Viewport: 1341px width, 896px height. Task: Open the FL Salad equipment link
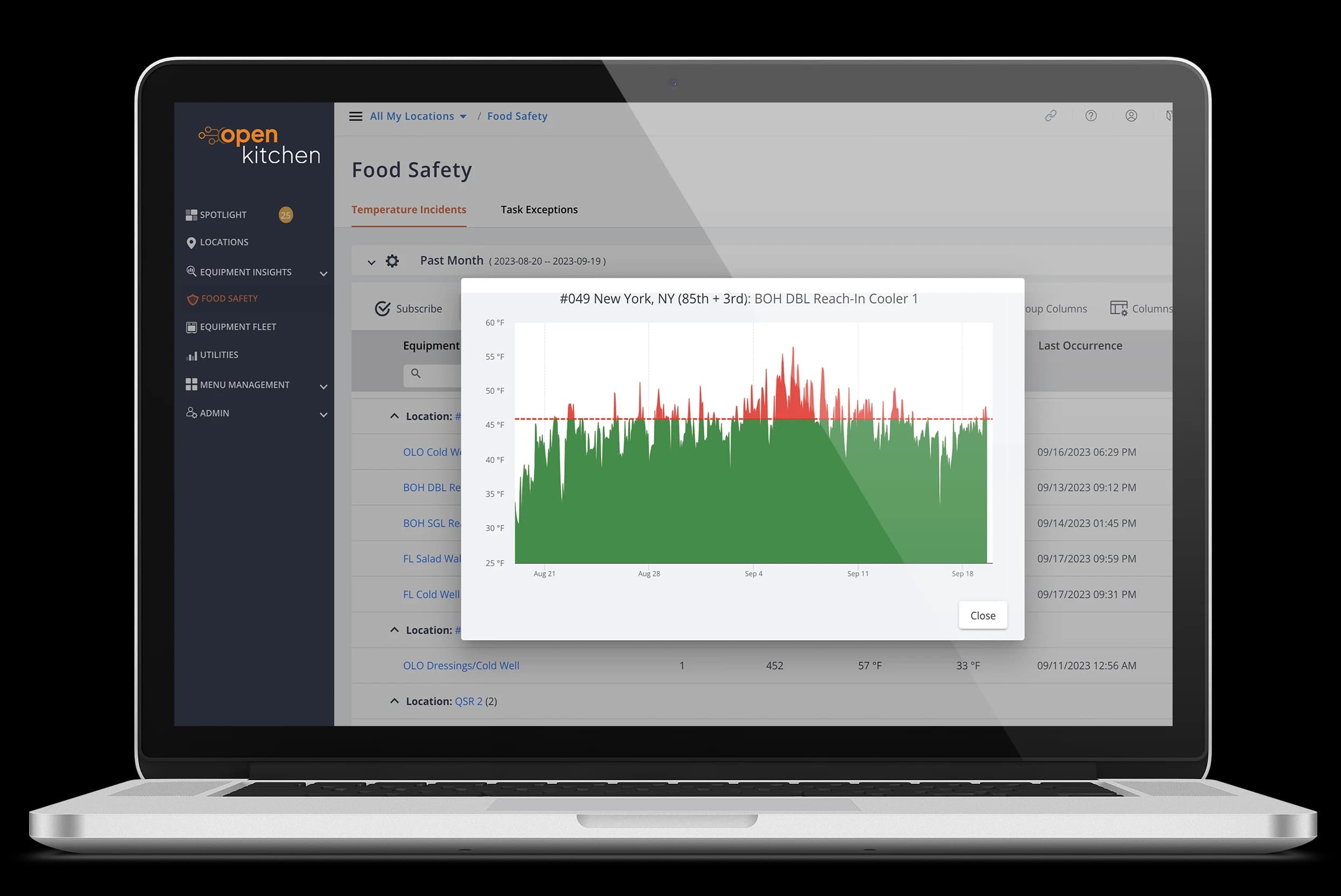pyautogui.click(x=432, y=558)
